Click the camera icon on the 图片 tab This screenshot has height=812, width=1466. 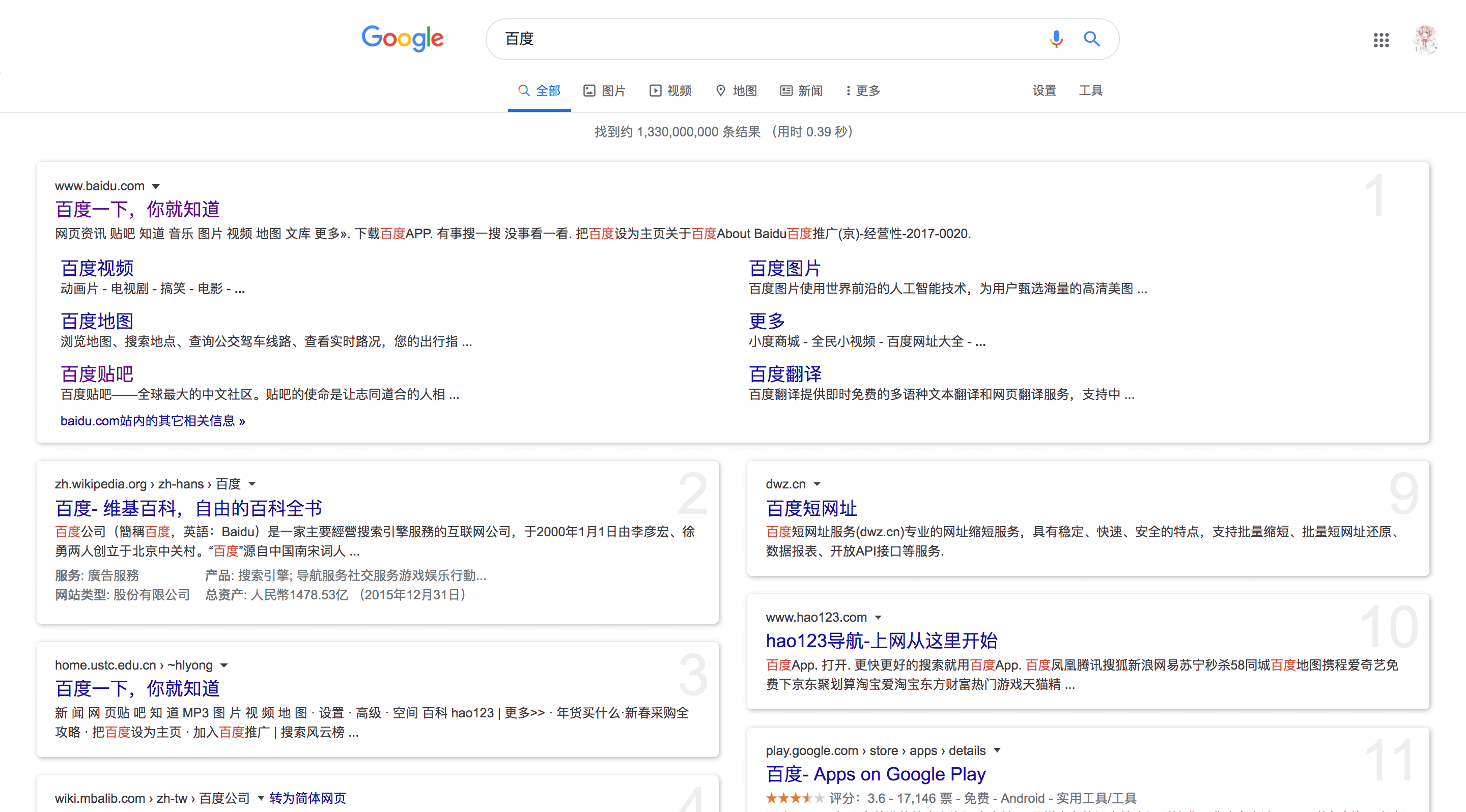tap(590, 91)
